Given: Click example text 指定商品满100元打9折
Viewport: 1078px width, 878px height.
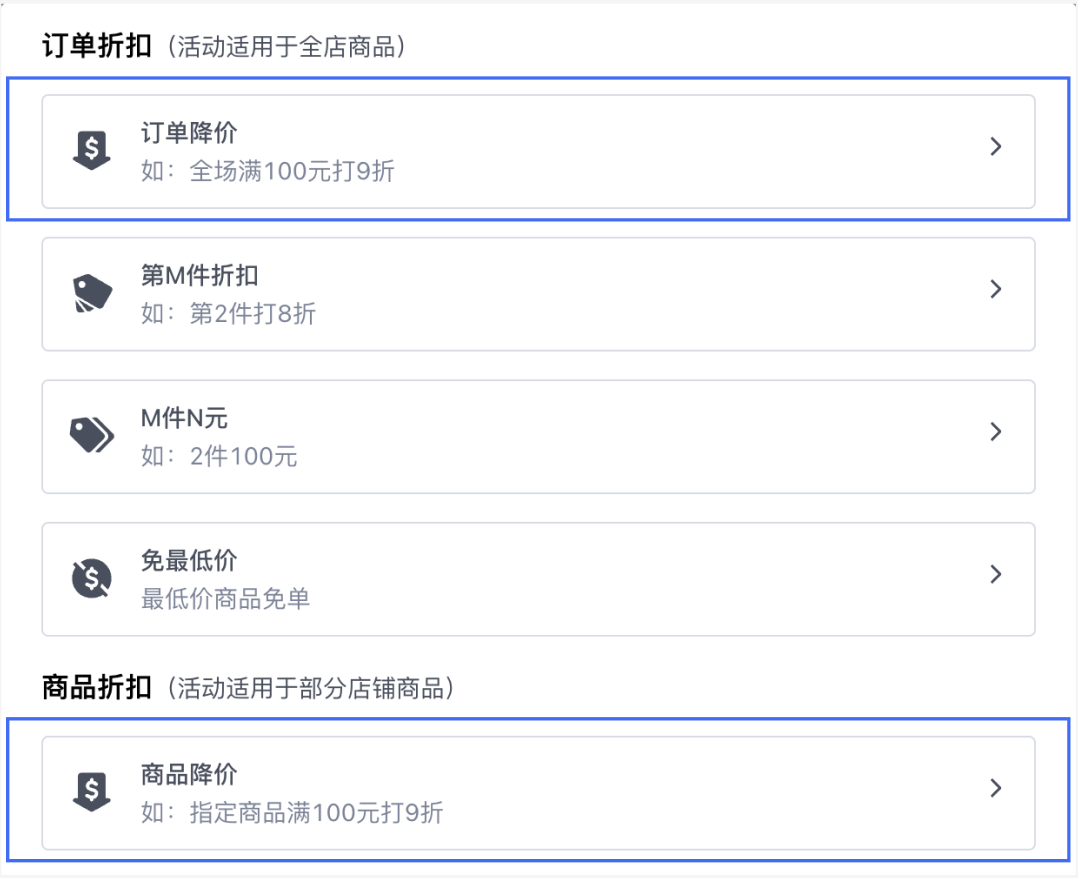Looking at the screenshot, I should click(x=316, y=813).
